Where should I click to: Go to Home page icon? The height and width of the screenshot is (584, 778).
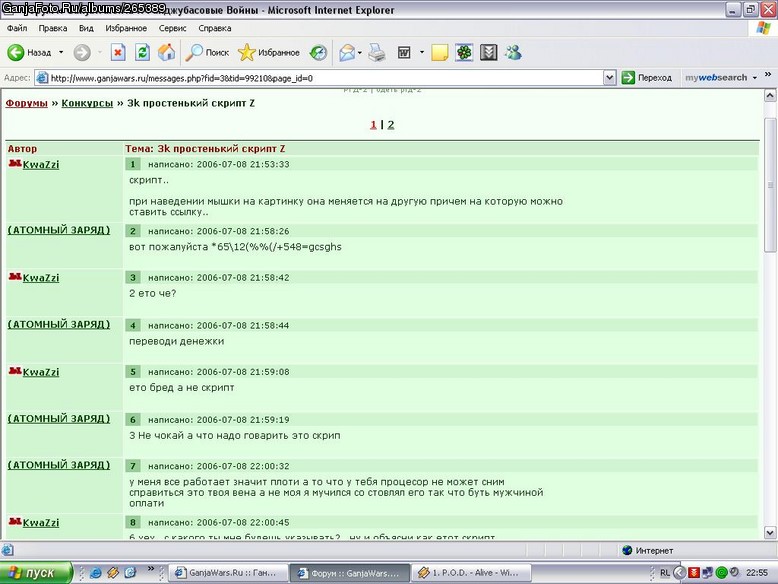coord(167,52)
